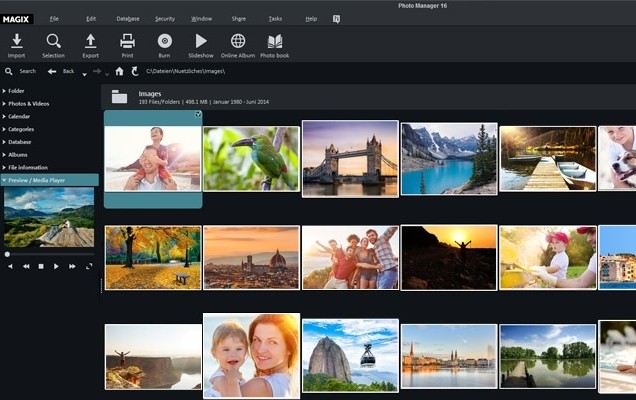Click the Photo book icon

274,42
